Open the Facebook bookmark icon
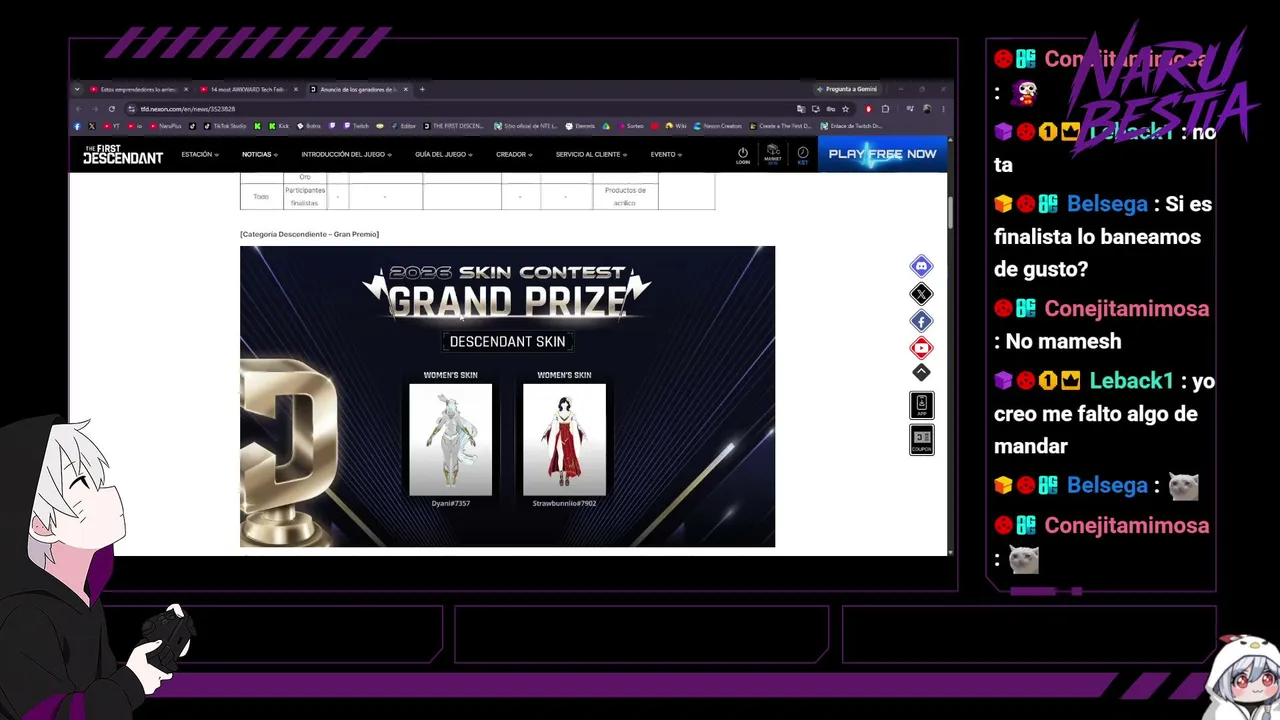Screen dimensions: 1280x720 coord(77,126)
